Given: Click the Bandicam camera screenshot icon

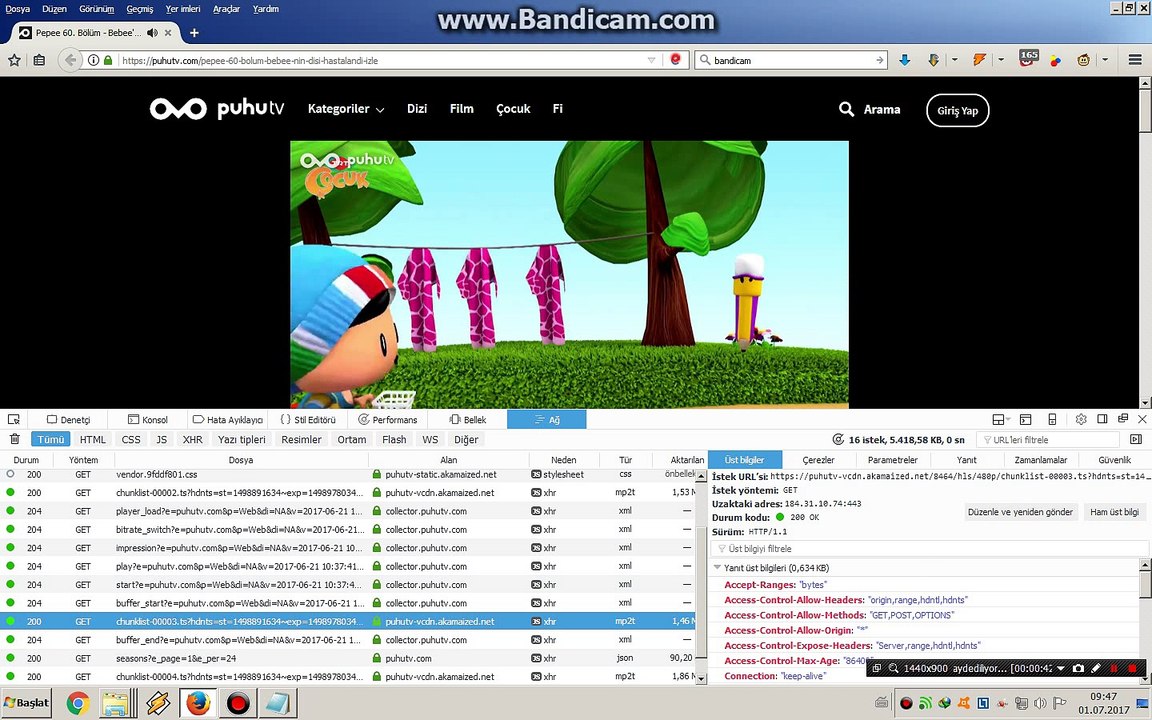Looking at the screenshot, I should [x=1078, y=669].
